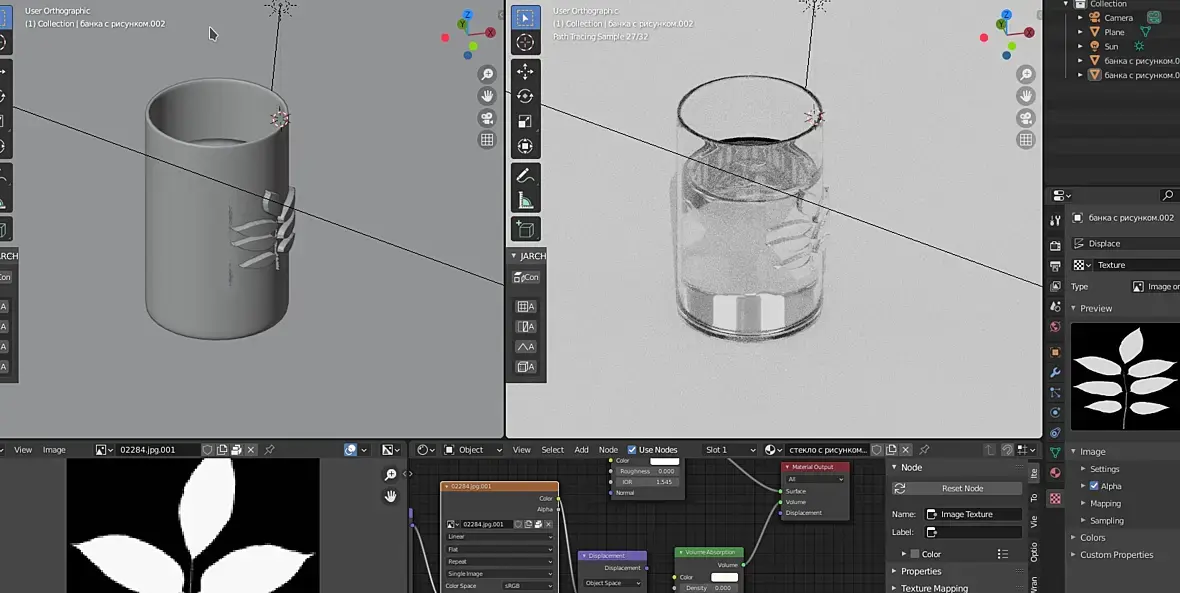Click pan hand icon in image editor
Viewport: 1180px width, 593px height.
[391, 496]
